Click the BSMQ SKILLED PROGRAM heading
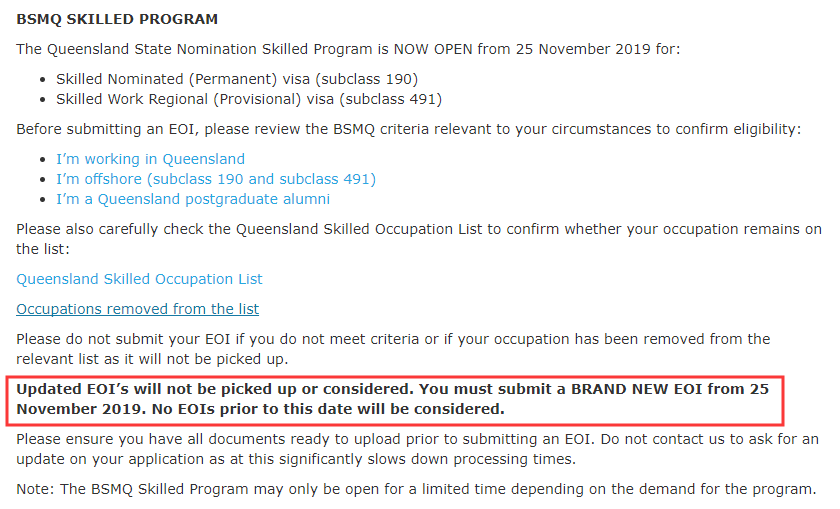 click(117, 19)
